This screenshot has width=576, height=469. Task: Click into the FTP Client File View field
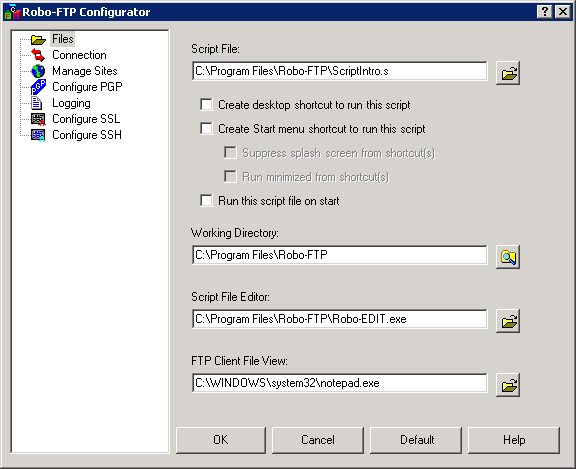(340, 383)
